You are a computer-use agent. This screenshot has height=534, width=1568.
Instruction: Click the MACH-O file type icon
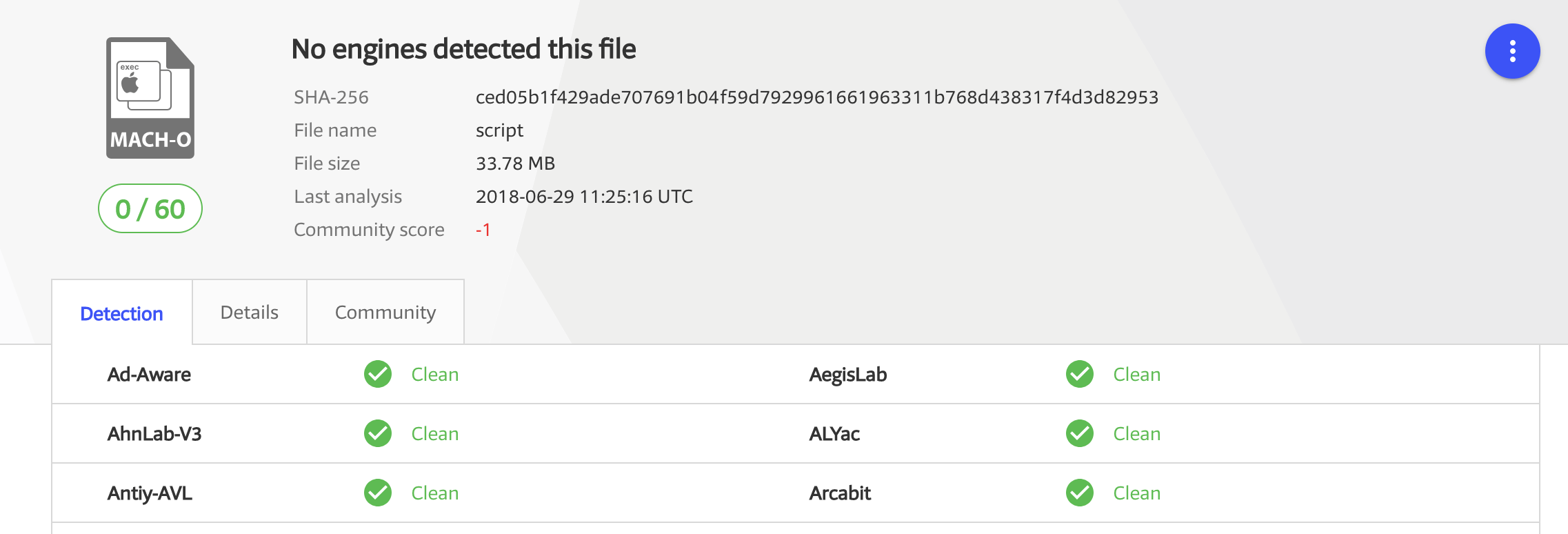coord(150,98)
